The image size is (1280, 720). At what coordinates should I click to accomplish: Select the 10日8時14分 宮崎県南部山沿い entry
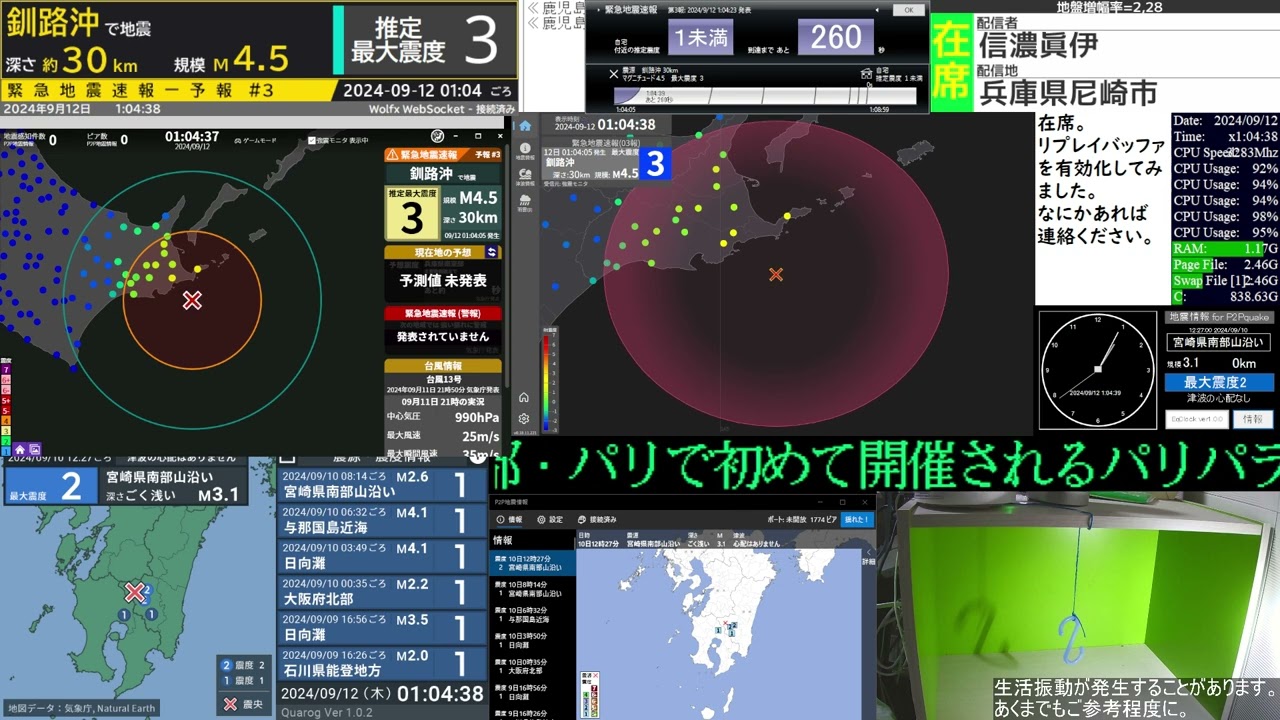[x=533, y=589]
